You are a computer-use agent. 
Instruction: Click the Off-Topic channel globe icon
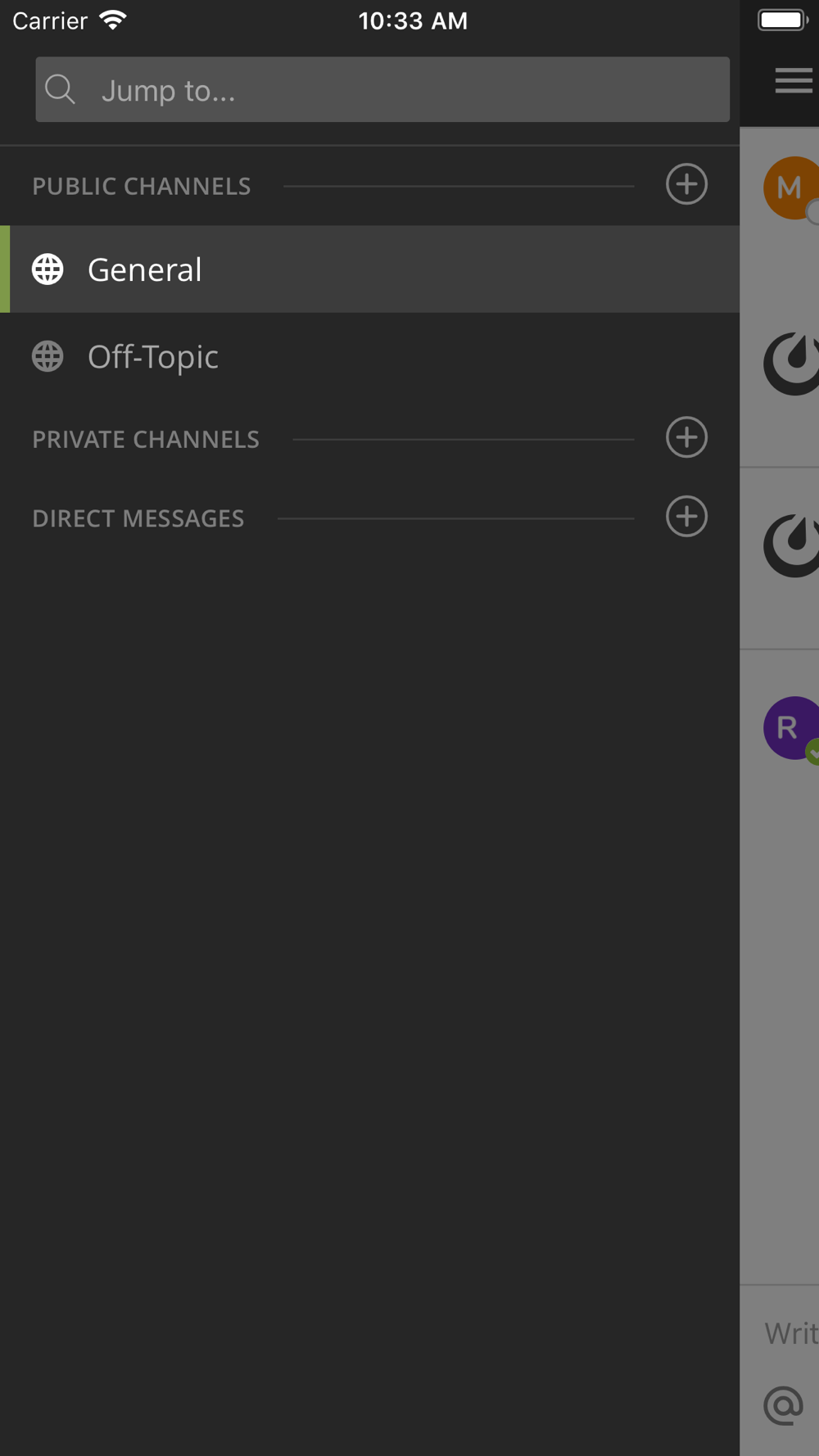(x=48, y=356)
